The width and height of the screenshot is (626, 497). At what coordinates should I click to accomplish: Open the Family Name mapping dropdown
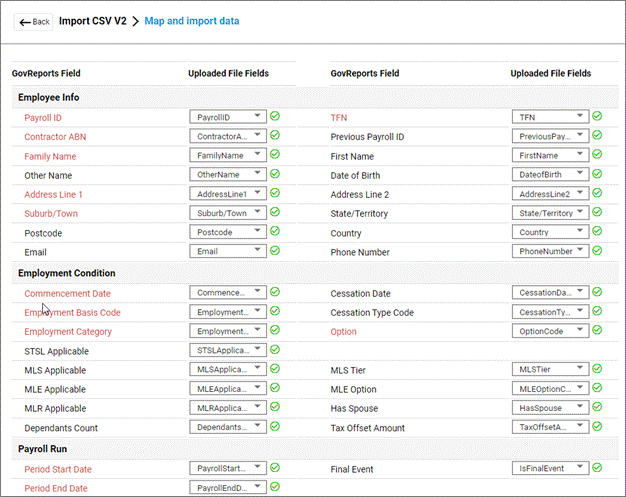tap(228, 155)
